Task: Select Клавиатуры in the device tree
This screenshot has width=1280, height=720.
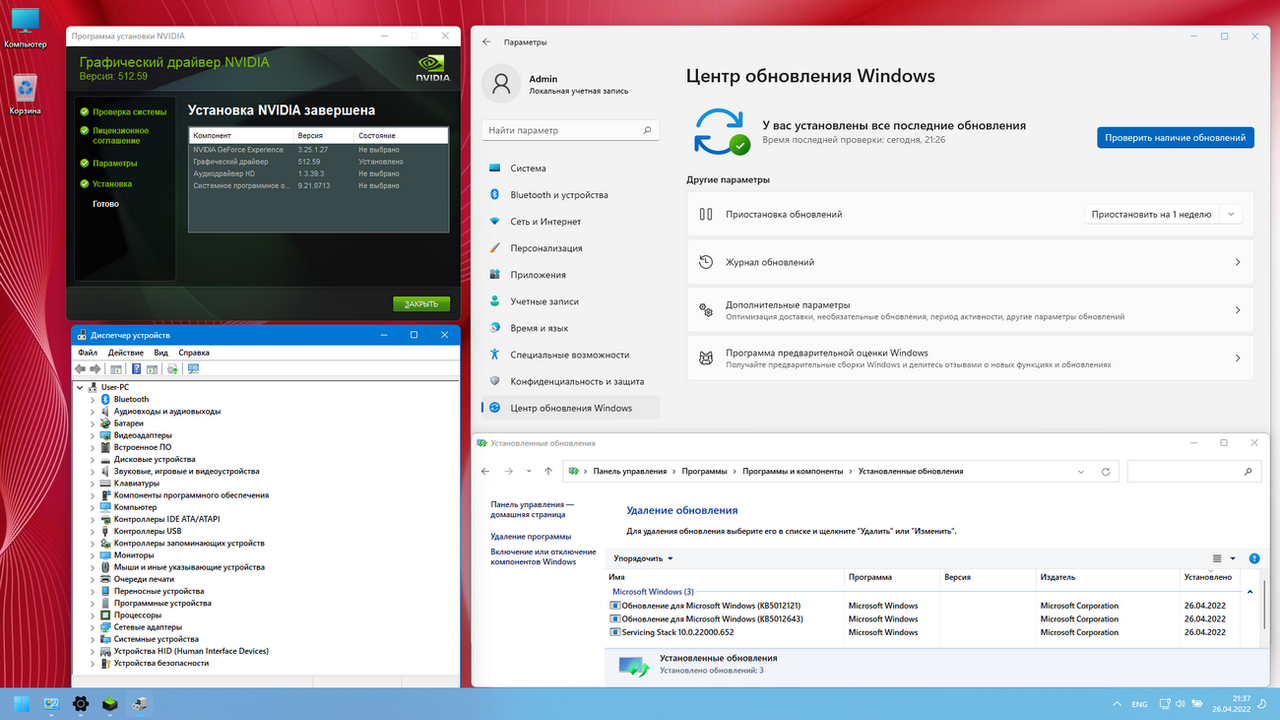Action: (136, 483)
